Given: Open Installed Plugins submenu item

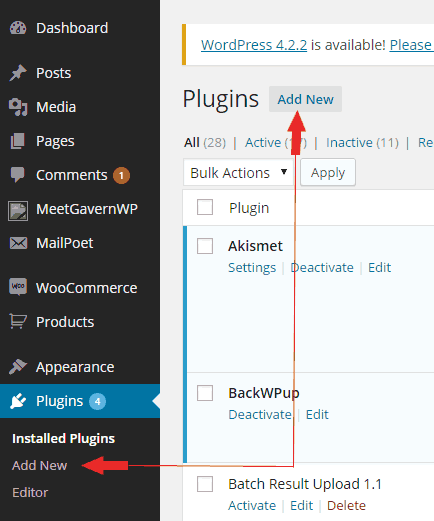Looking at the screenshot, I should [x=63, y=439].
